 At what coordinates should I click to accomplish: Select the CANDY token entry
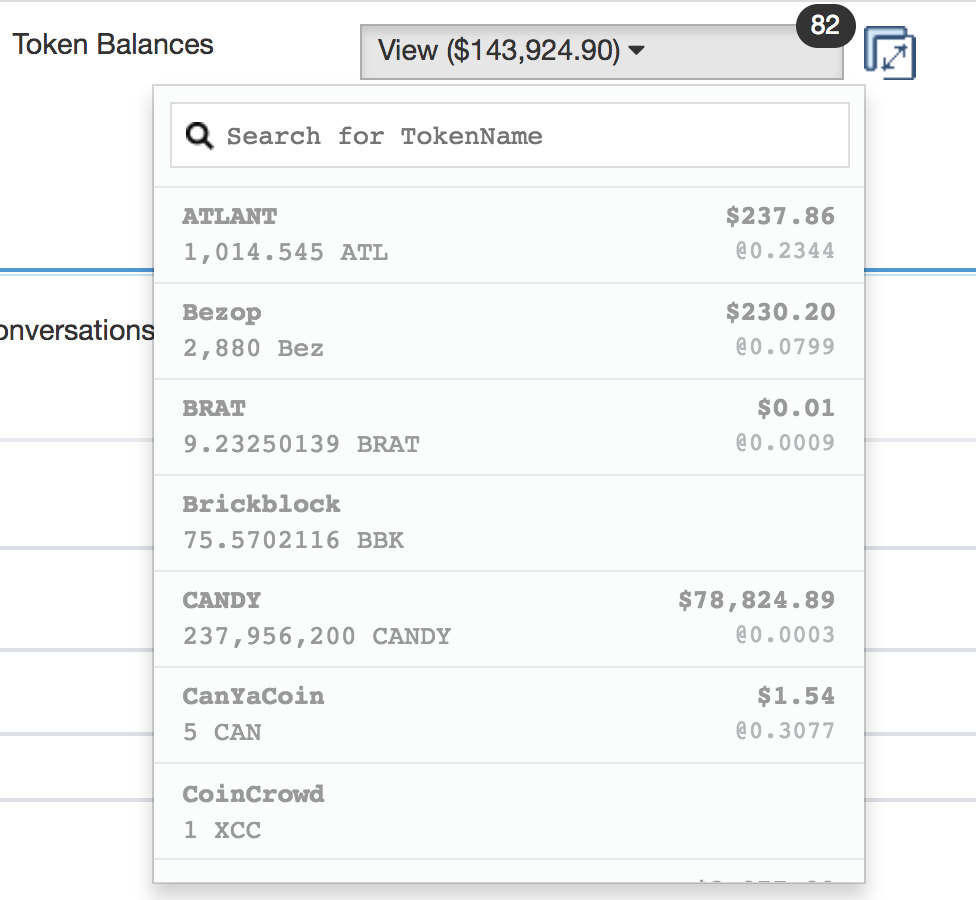508,618
